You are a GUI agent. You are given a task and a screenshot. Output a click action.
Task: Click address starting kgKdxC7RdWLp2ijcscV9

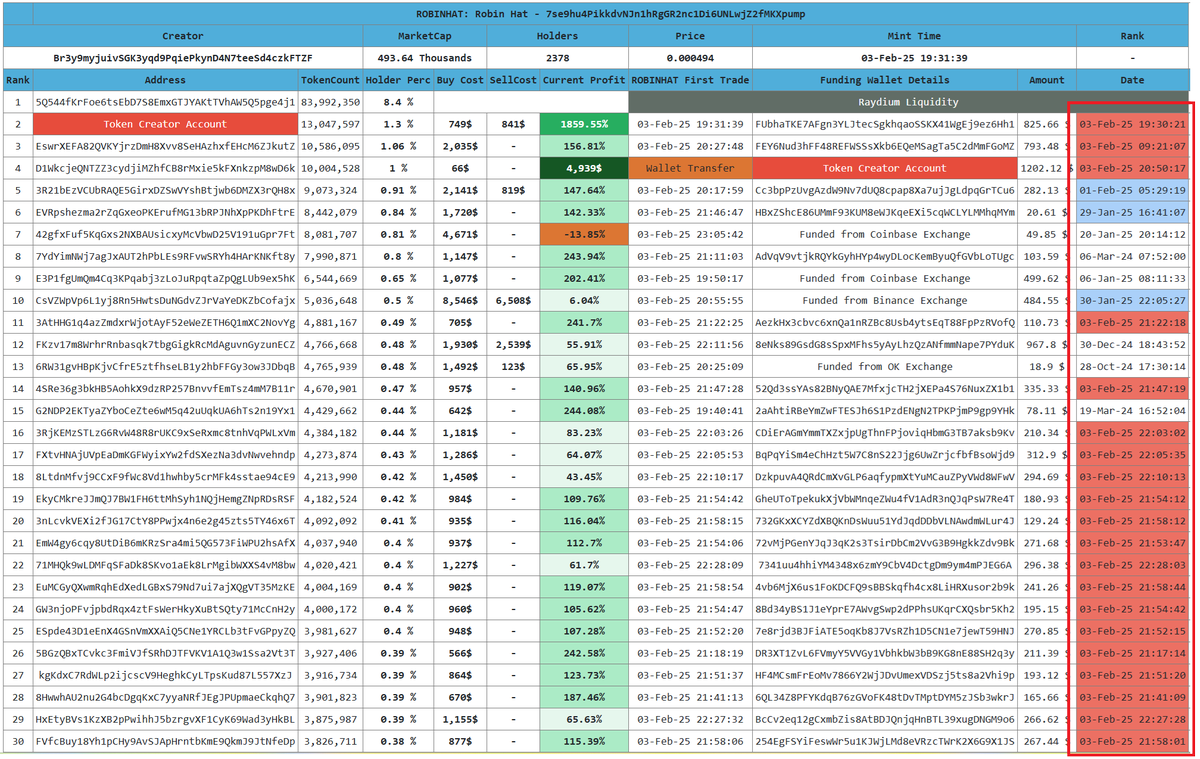(x=165, y=675)
